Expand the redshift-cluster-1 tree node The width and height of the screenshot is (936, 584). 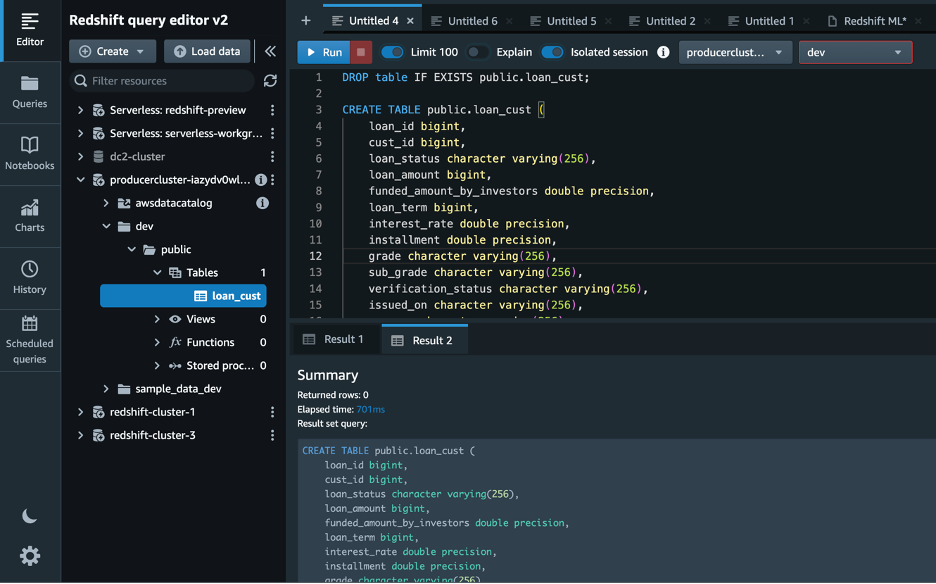(81, 412)
